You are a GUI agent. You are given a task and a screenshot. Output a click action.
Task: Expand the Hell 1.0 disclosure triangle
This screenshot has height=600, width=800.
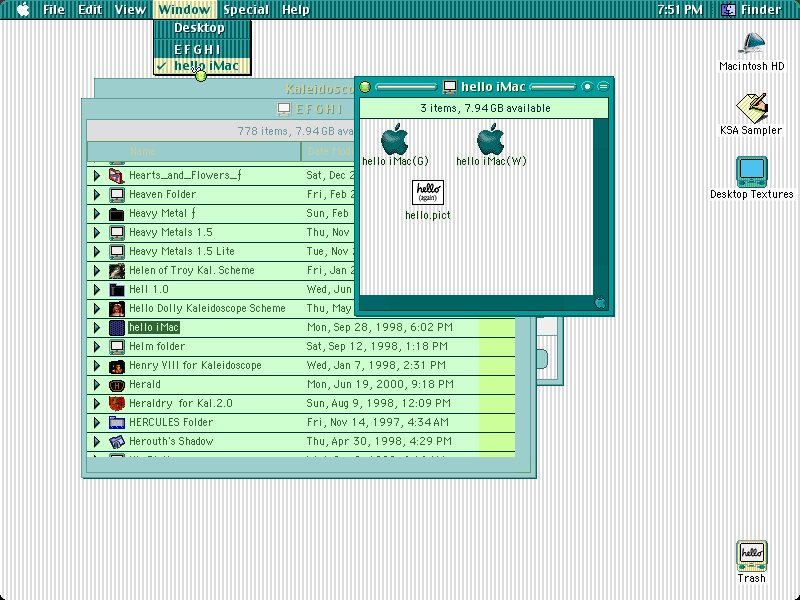[x=96, y=290]
